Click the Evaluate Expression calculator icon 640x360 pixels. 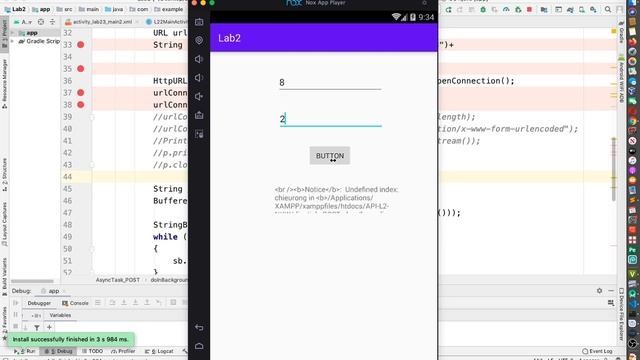(173, 302)
